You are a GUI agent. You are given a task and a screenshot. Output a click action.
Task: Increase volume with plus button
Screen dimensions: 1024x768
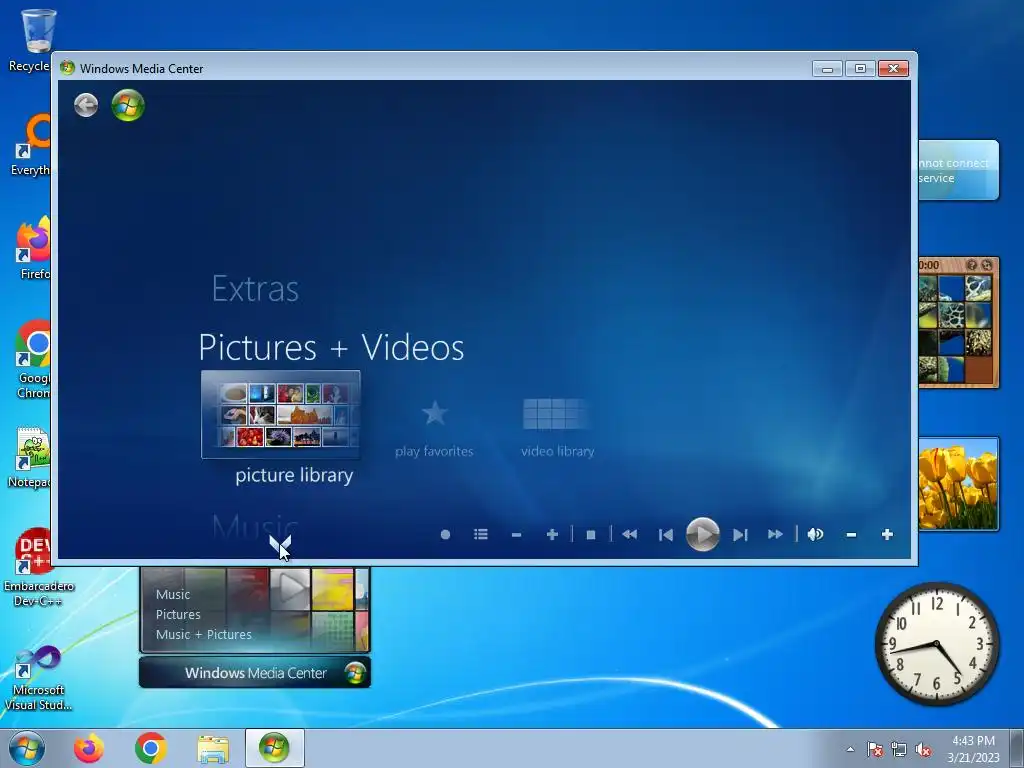[x=887, y=535]
